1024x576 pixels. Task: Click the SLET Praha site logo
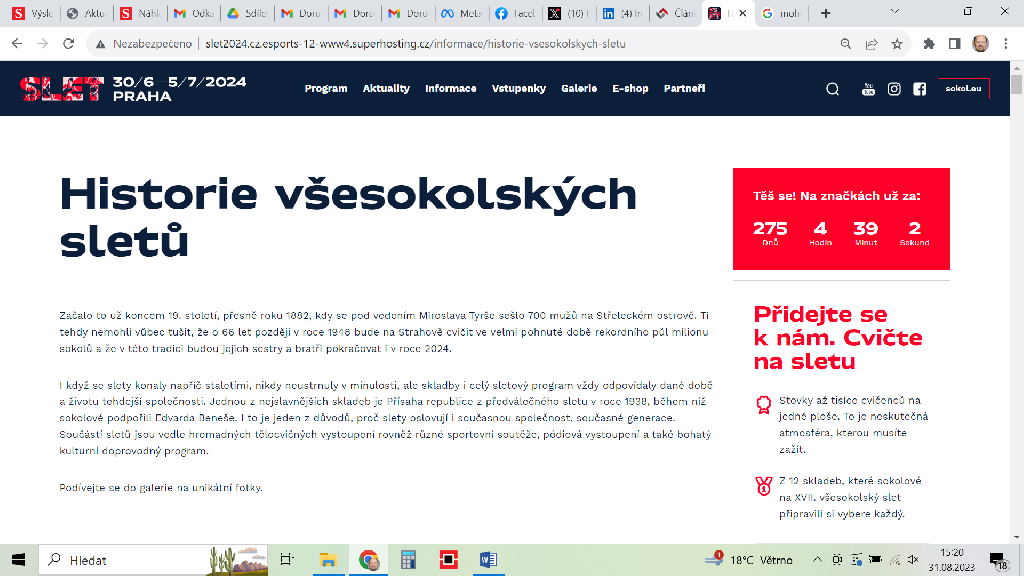pos(133,89)
